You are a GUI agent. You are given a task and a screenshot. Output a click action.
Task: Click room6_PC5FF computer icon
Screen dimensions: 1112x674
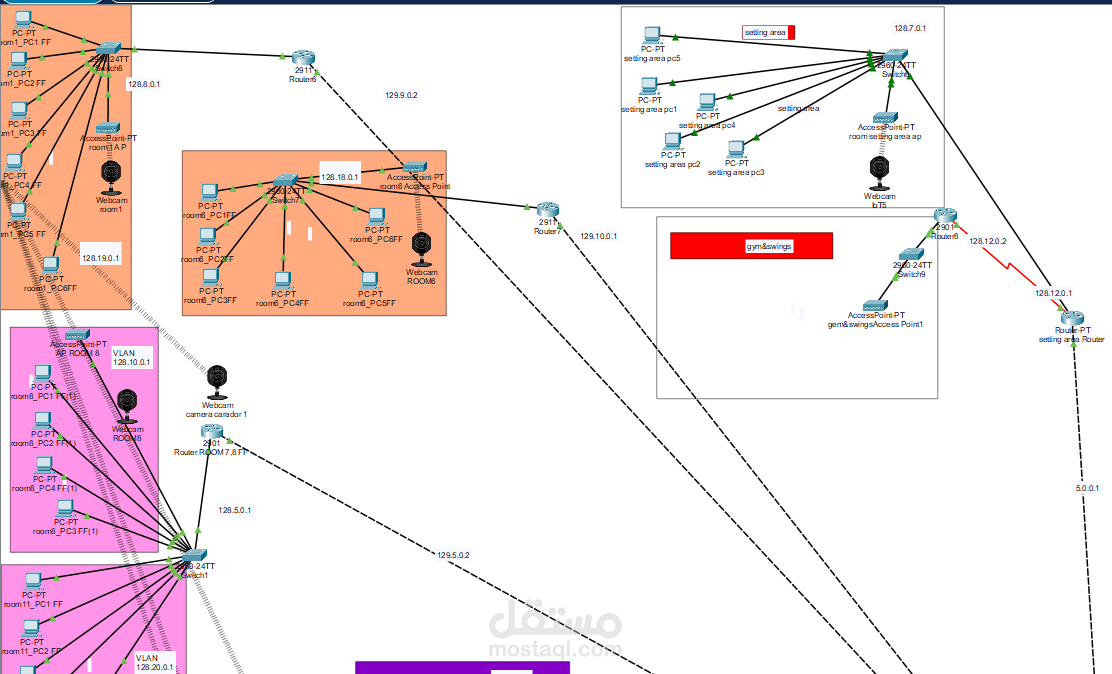coord(369,280)
